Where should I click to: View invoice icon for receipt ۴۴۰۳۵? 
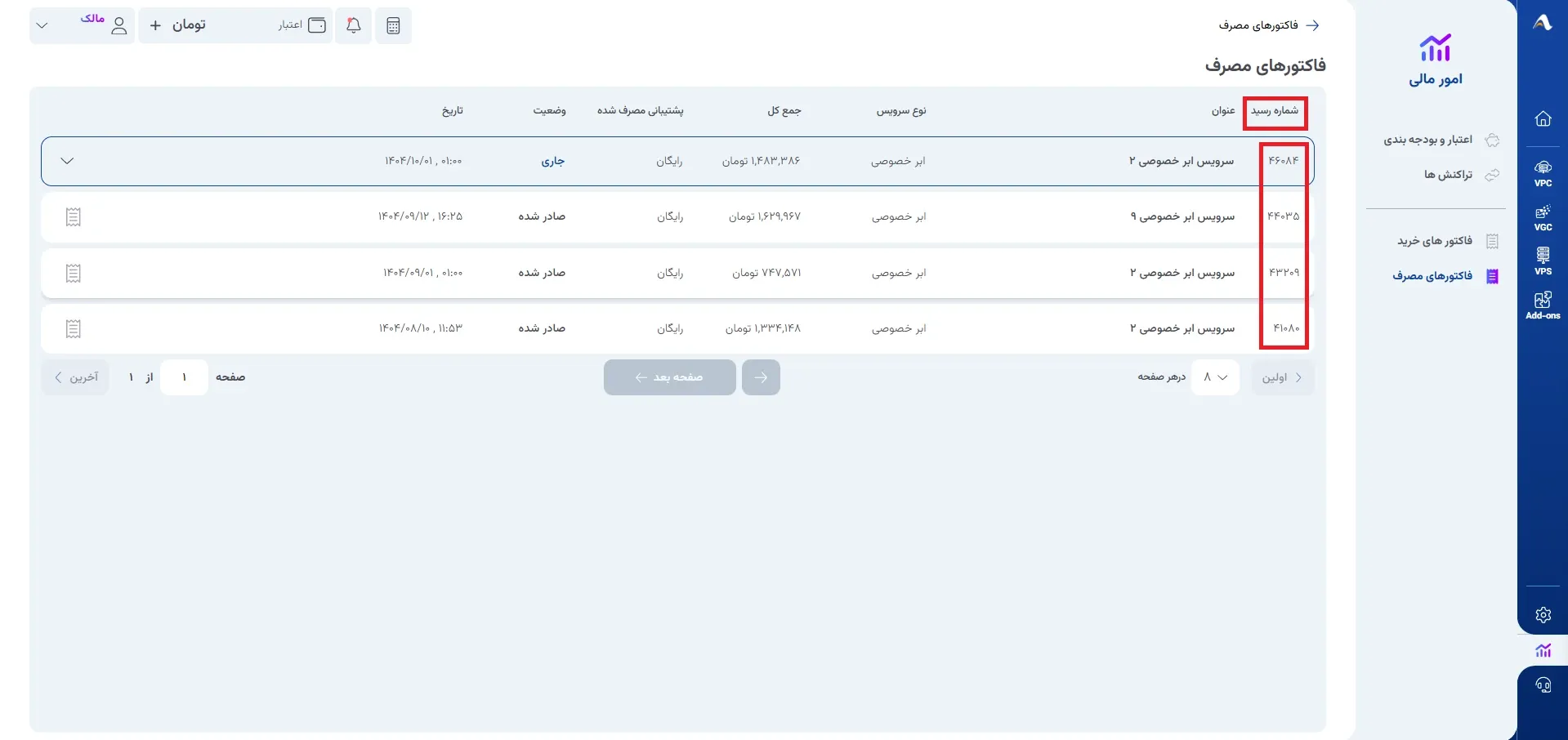click(x=74, y=217)
